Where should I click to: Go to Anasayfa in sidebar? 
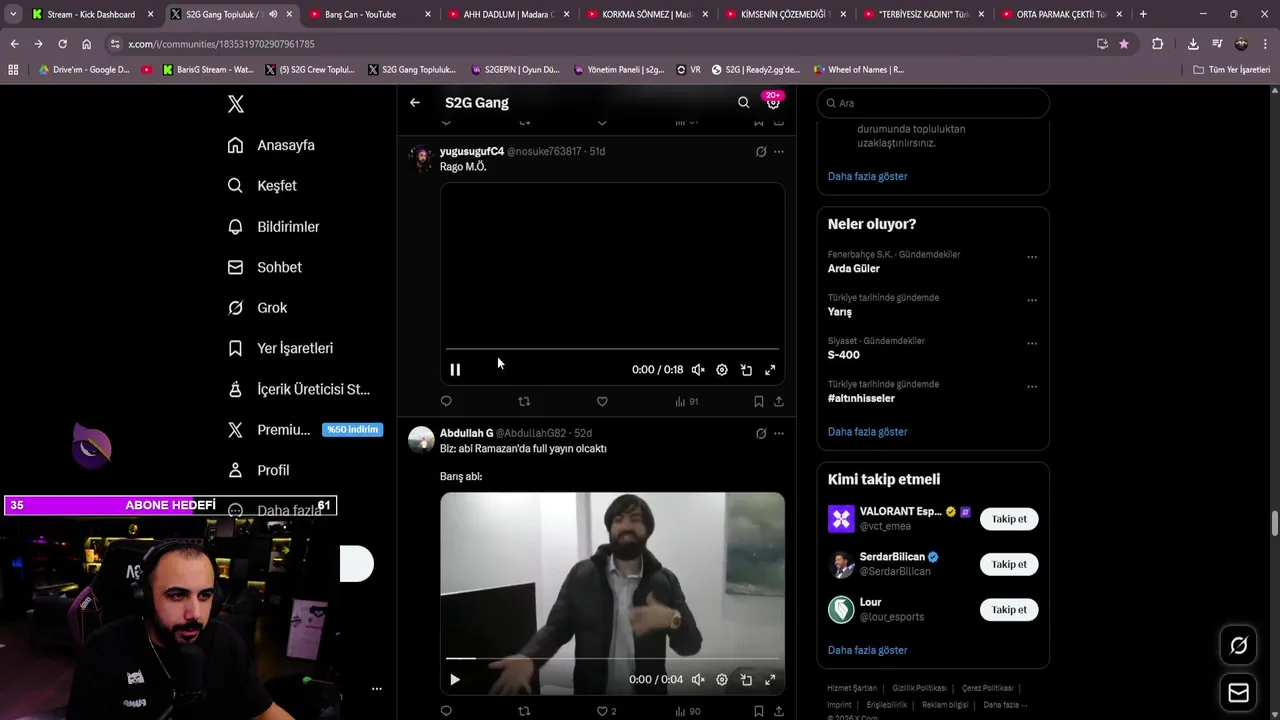pos(271,145)
